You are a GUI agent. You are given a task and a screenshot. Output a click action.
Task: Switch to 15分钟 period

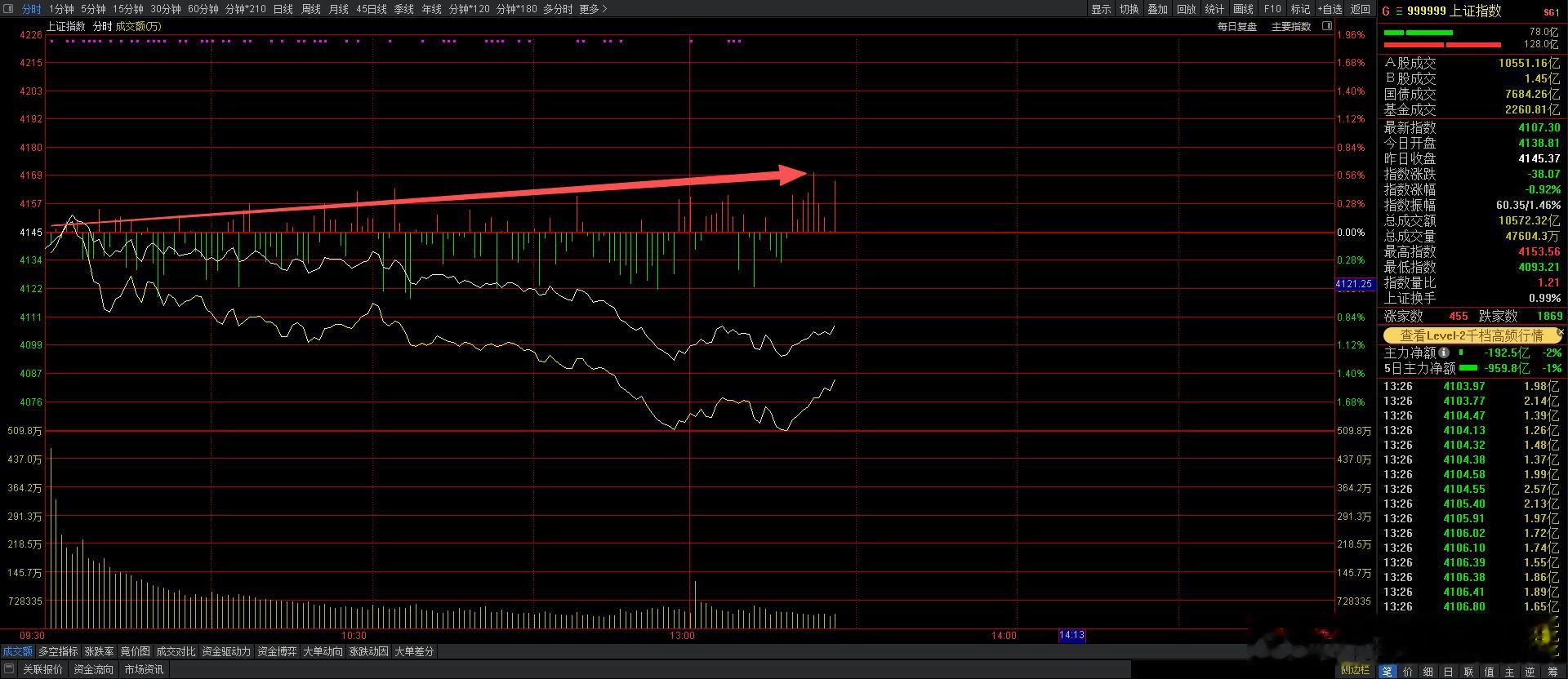(x=128, y=9)
